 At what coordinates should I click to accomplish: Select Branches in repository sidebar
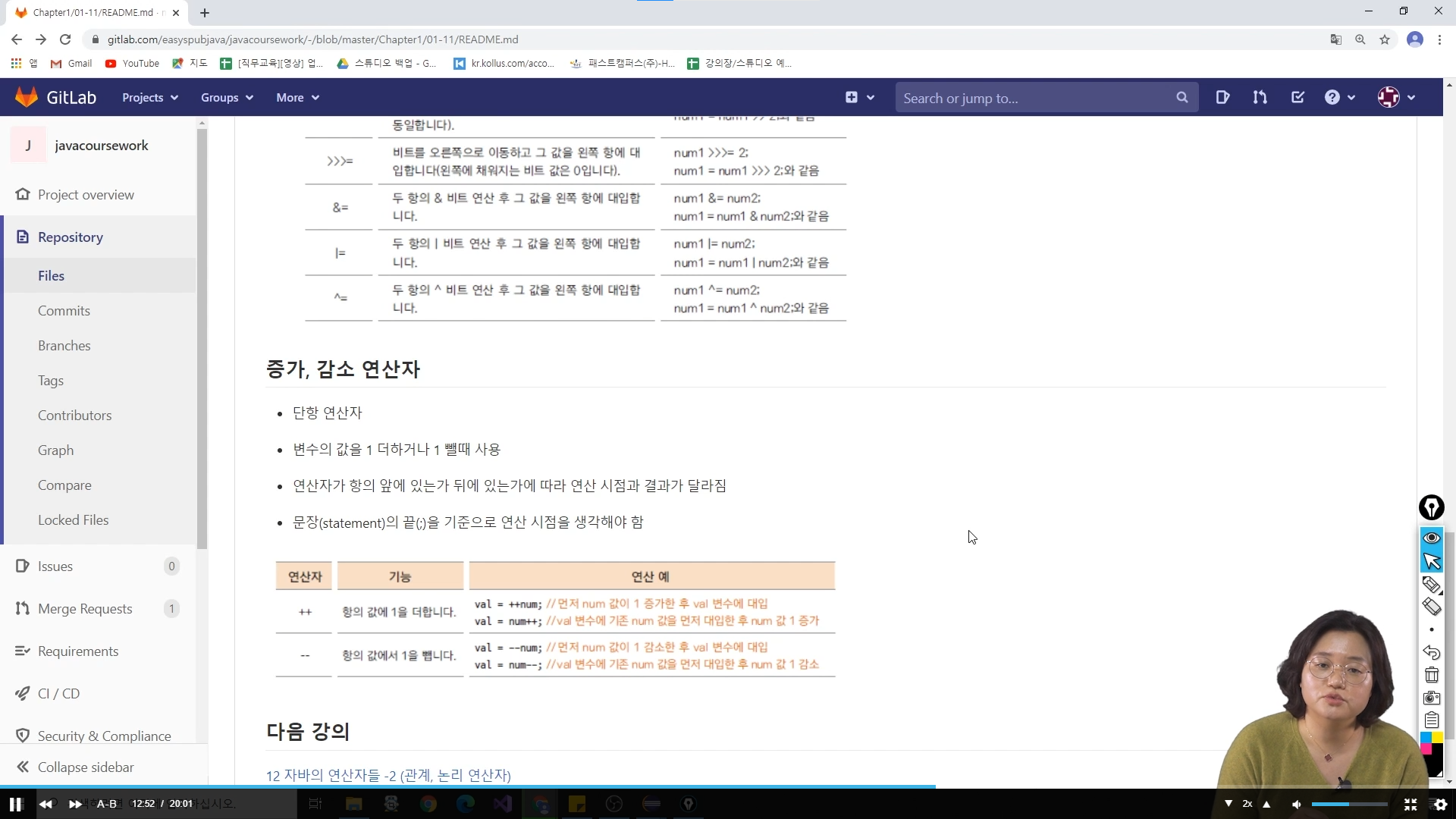(x=64, y=346)
